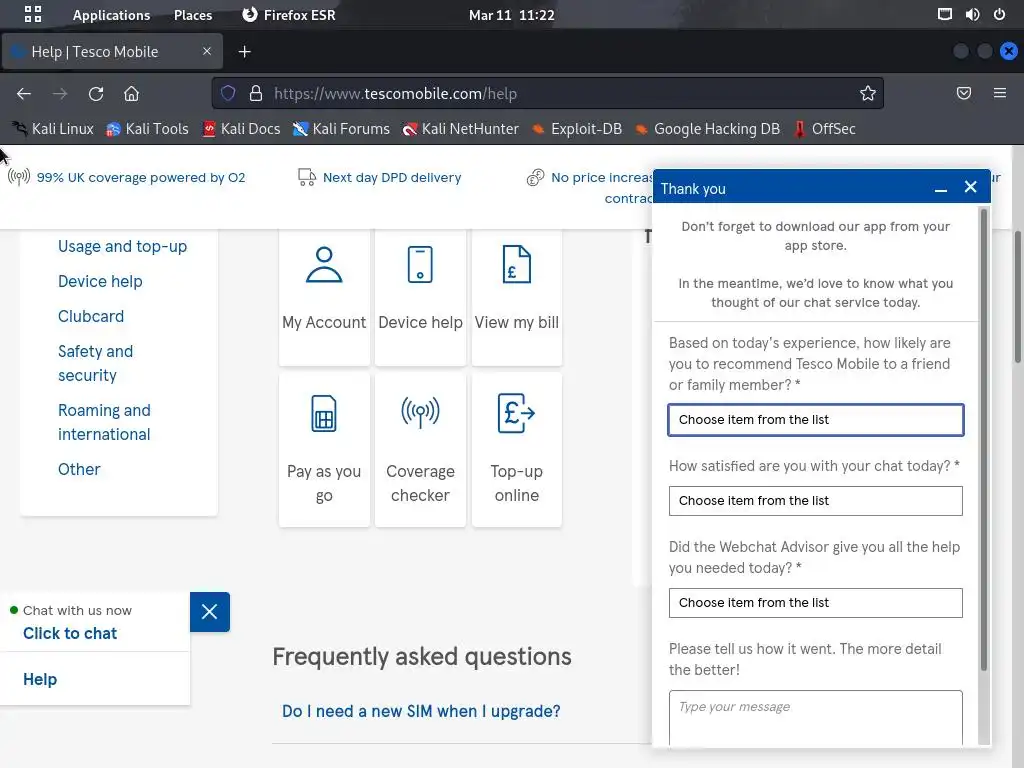Open the Firefox ESR app menu
The height and width of the screenshot is (768, 1024).
click(x=288, y=15)
